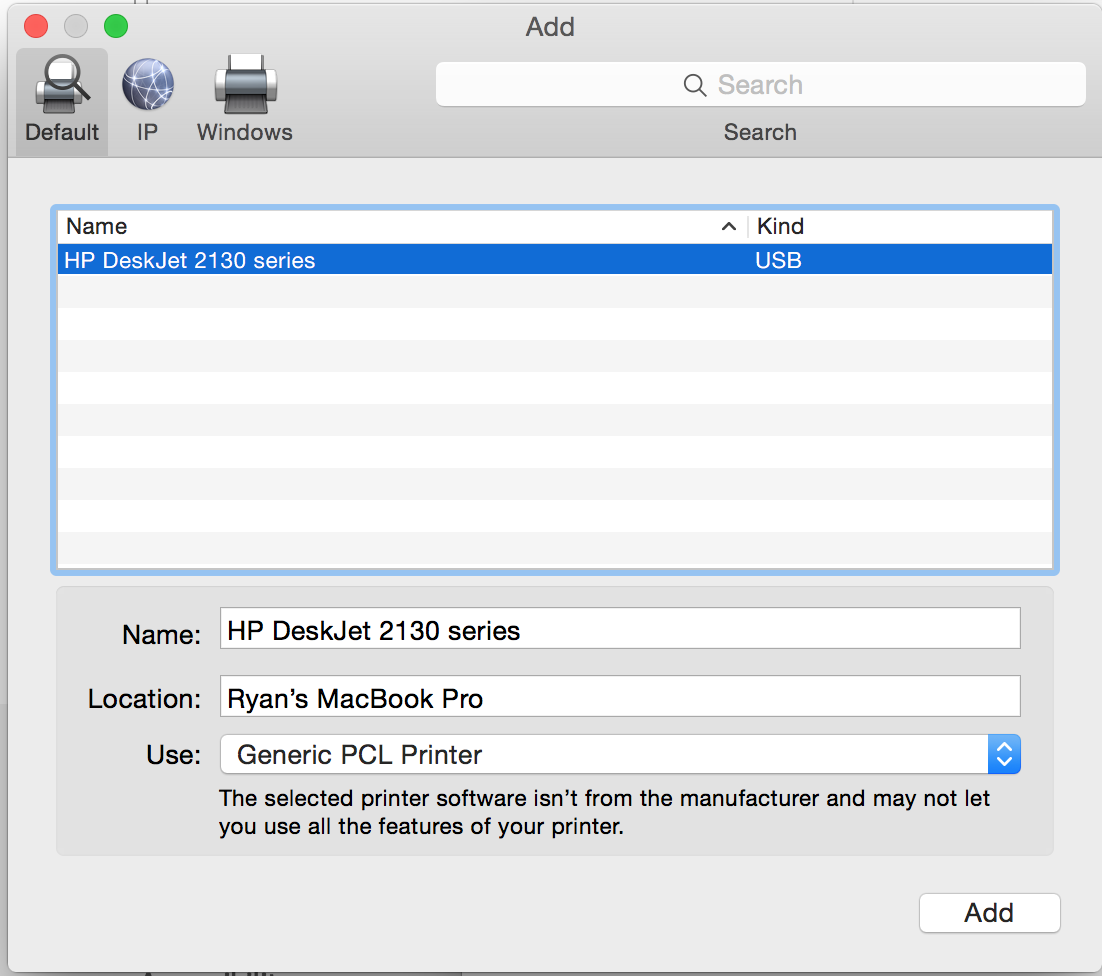Focus the Search text field
The width and height of the screenshot is (1102, 976).
pos(760,84)
